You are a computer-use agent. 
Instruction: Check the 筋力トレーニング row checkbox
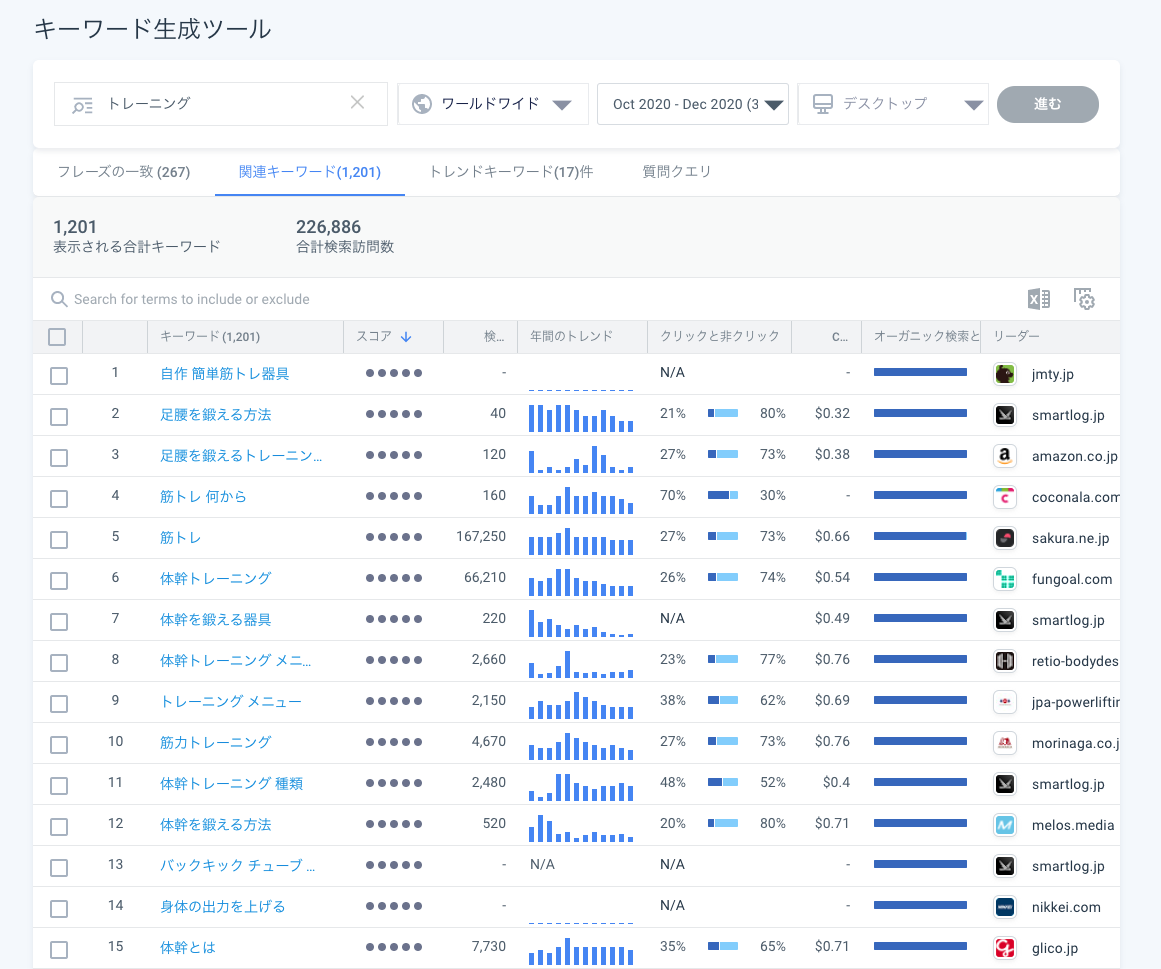58,744
